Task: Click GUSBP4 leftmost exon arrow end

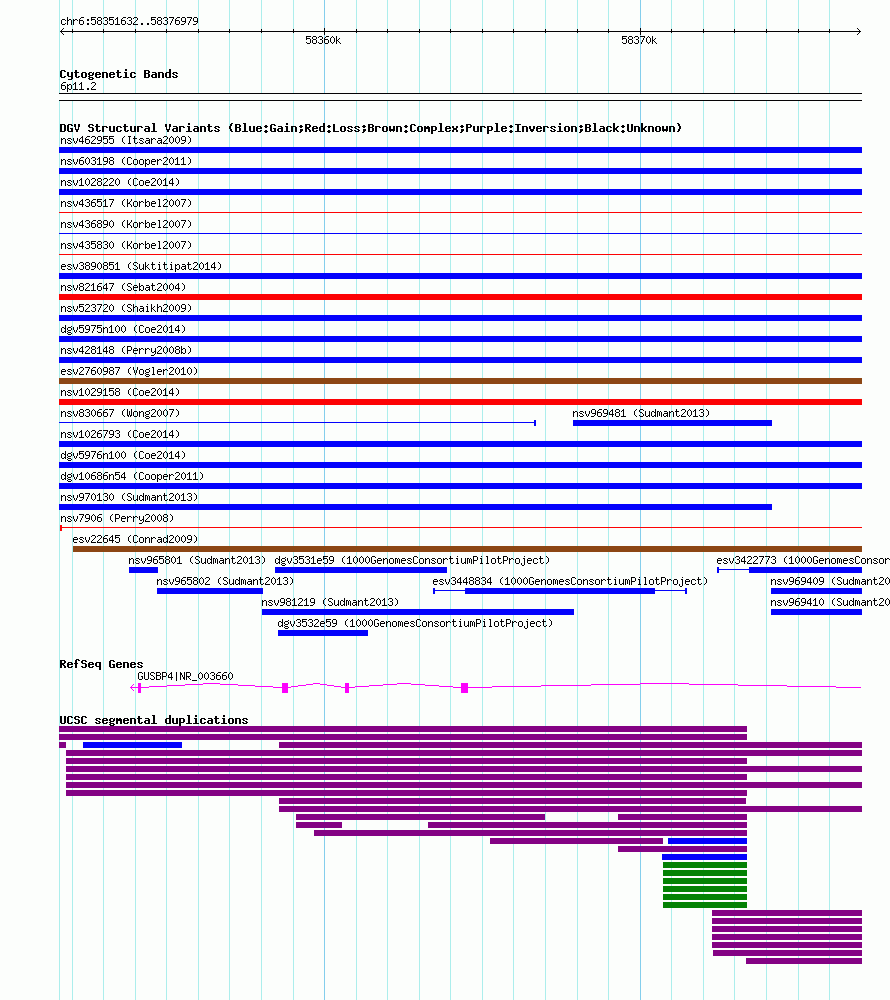Action: [x=133, y=688]
